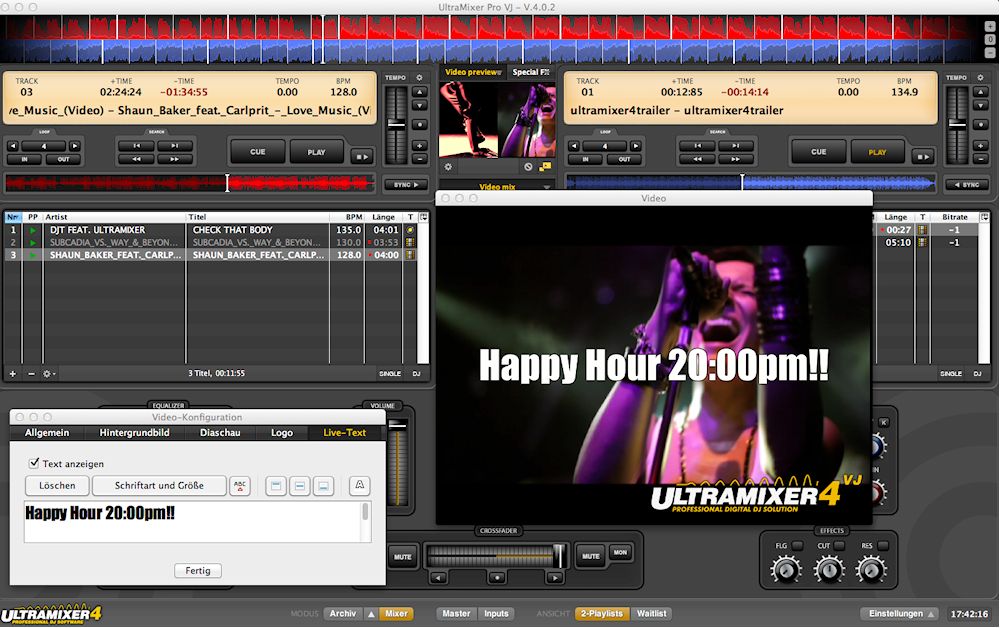The image size is (1000, 628).
Task: Open video preview settings gear
Action: [448, 167]
